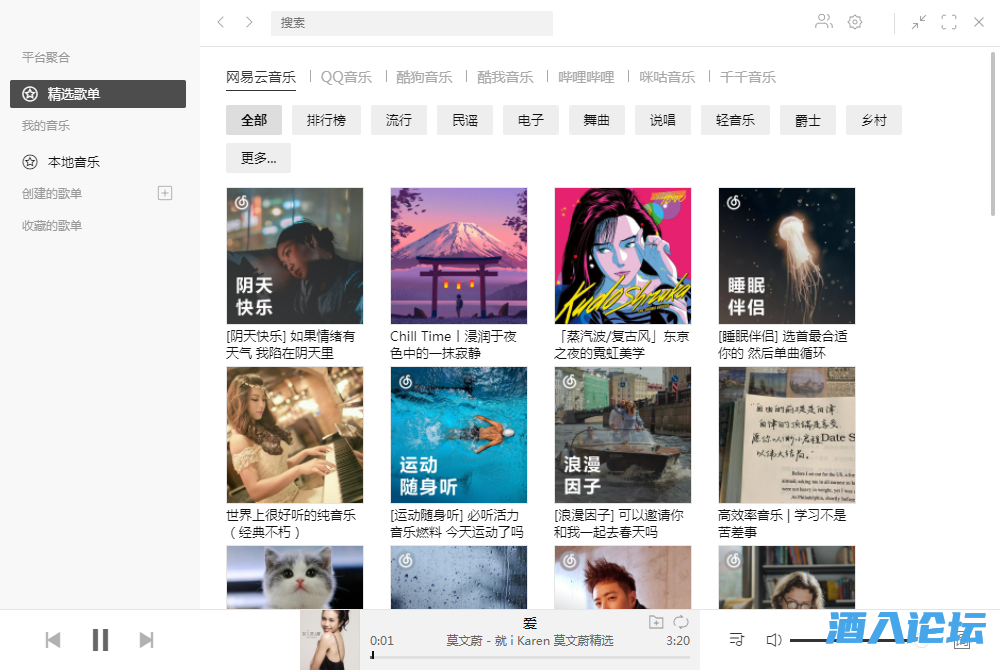The image size is (1000, 670).
Task: Switch to the 酷我音乐 tab
Action: [505, 77]
